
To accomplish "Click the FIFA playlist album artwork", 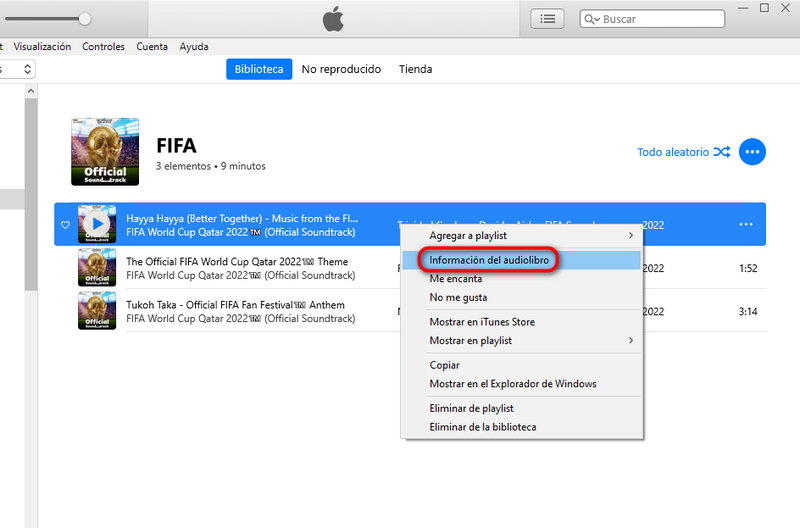I will tap(105, 152).
